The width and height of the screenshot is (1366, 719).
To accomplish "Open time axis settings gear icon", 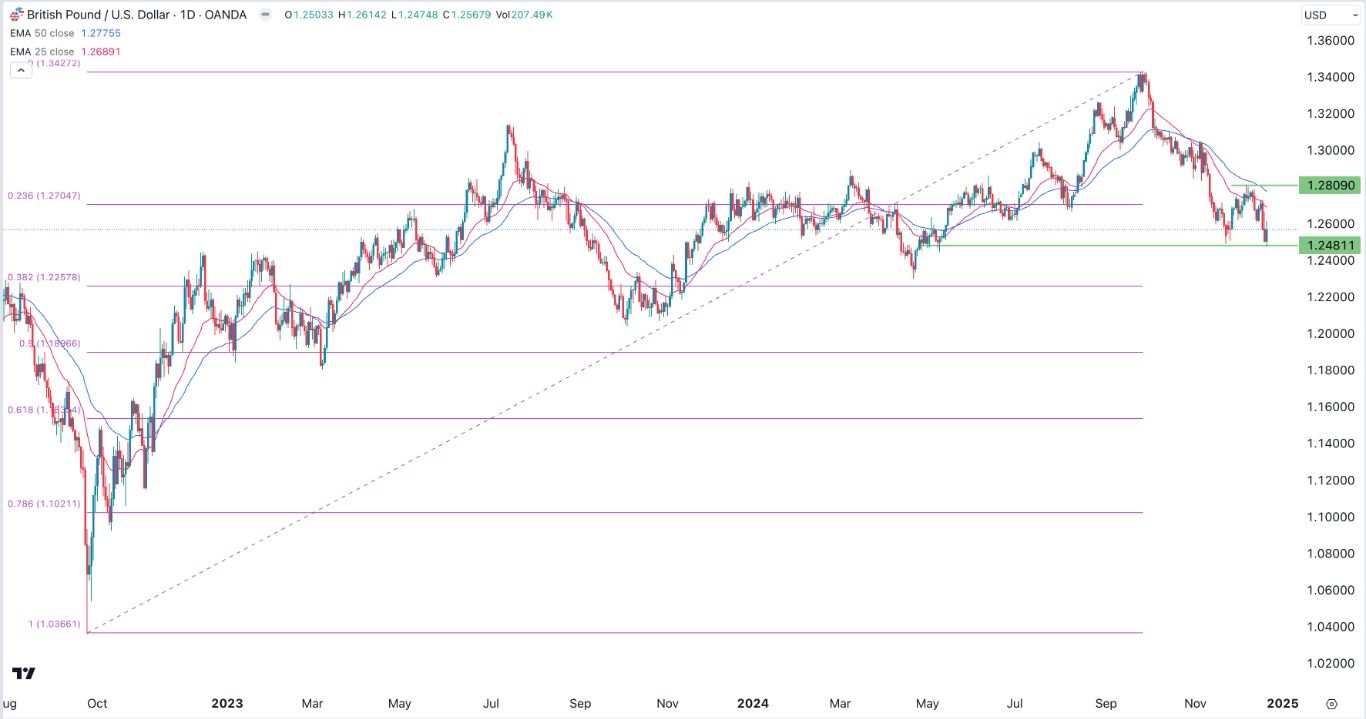I will 1332,703.
